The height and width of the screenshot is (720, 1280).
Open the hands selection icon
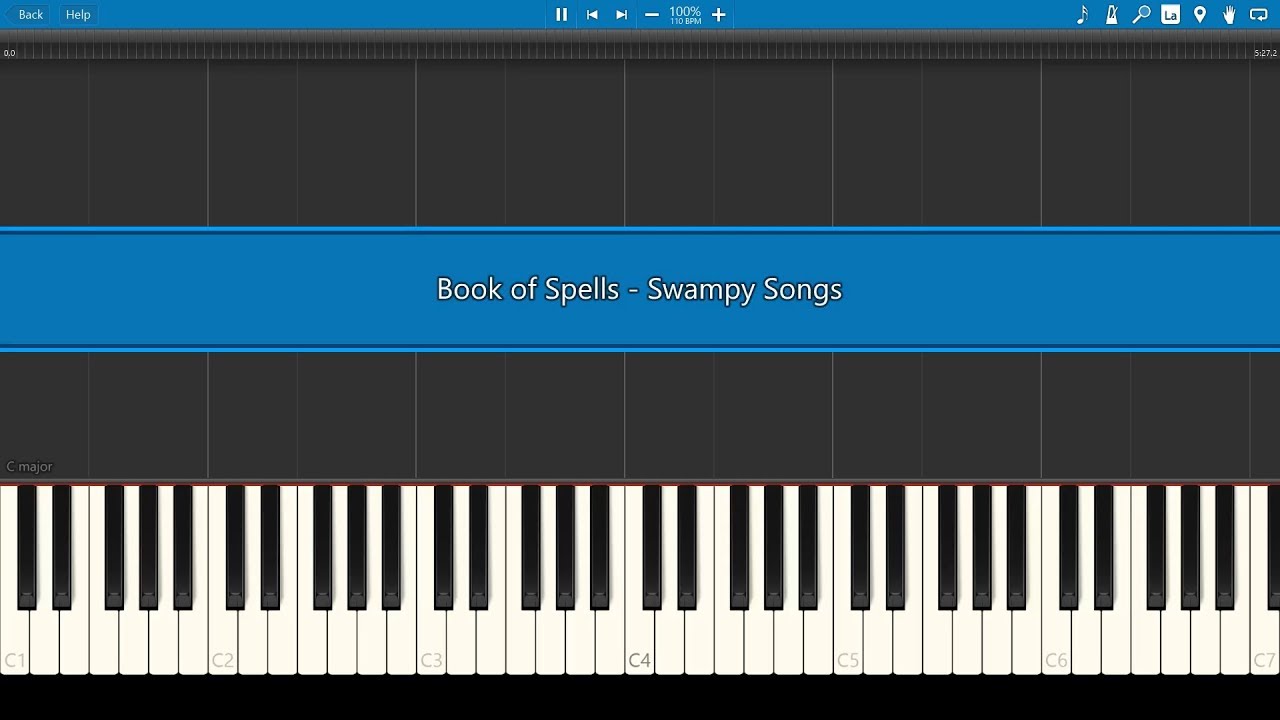tap(1229, 14)
